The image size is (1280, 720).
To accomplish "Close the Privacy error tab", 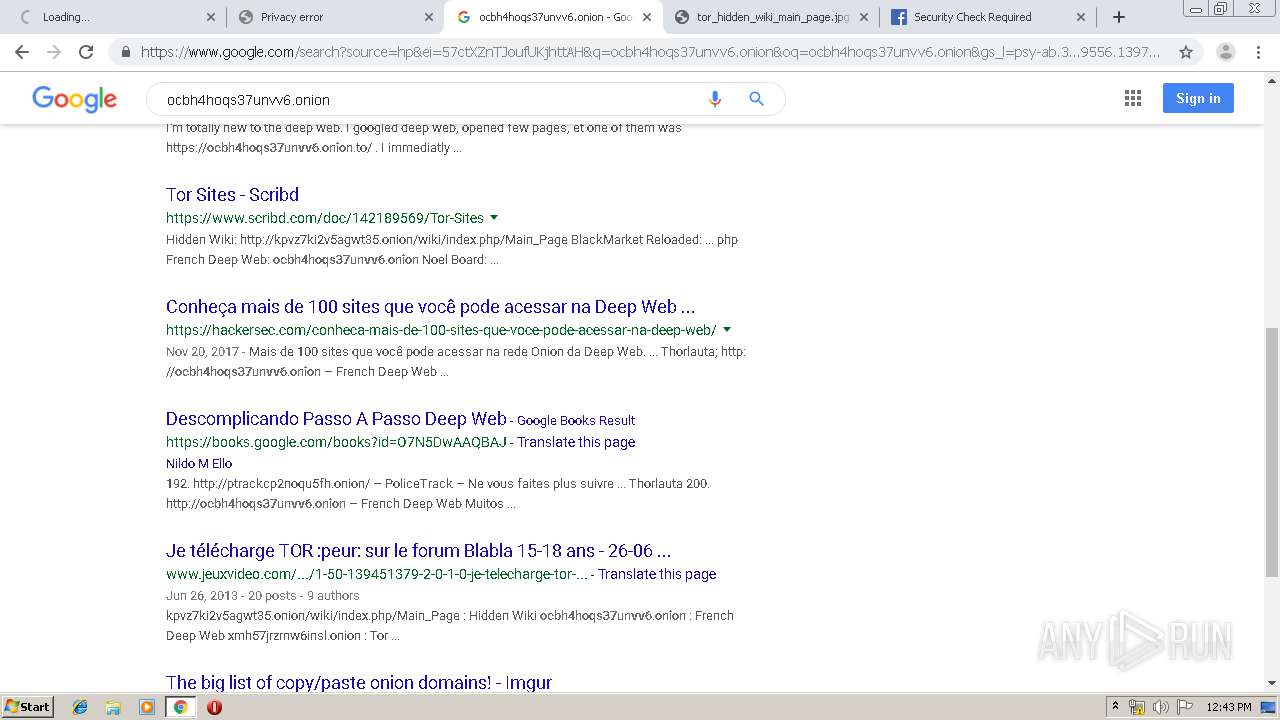I will pos(428,17).
